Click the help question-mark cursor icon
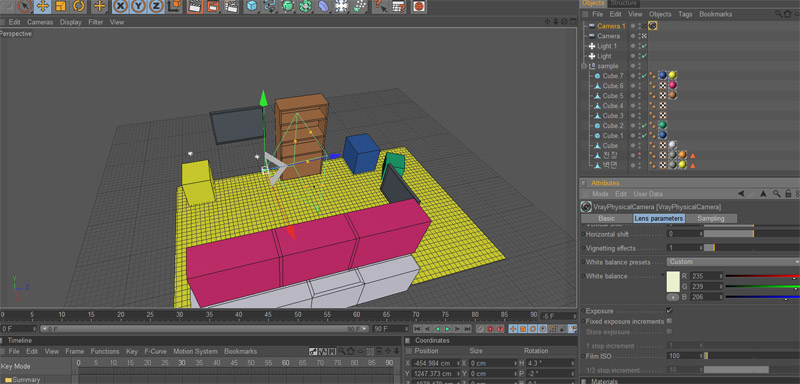This screenshot has height=384, width=800. 381,6
